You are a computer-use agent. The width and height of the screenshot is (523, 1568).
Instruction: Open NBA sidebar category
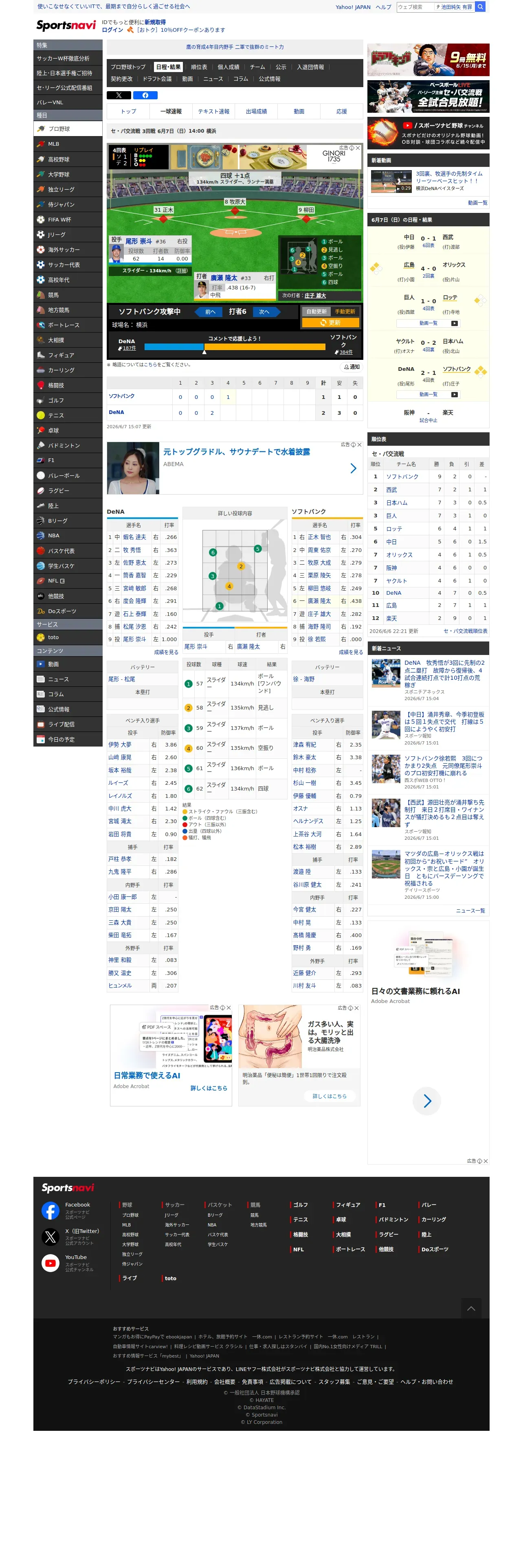point(68,536)
